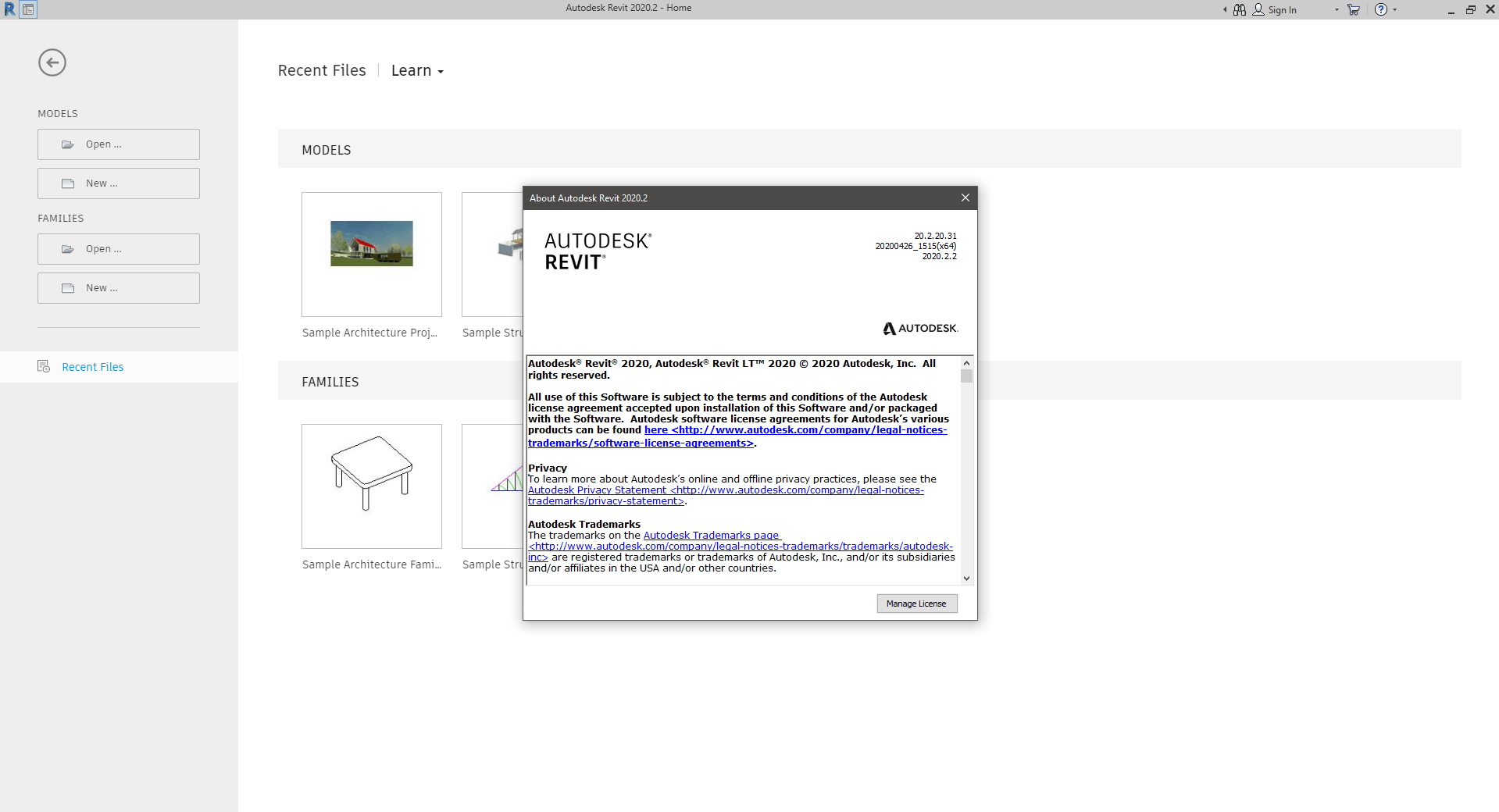This screenshot has height=812, width=1499.
Task: Open the Sign In dropdown arrow
Action: (1337, 10)
